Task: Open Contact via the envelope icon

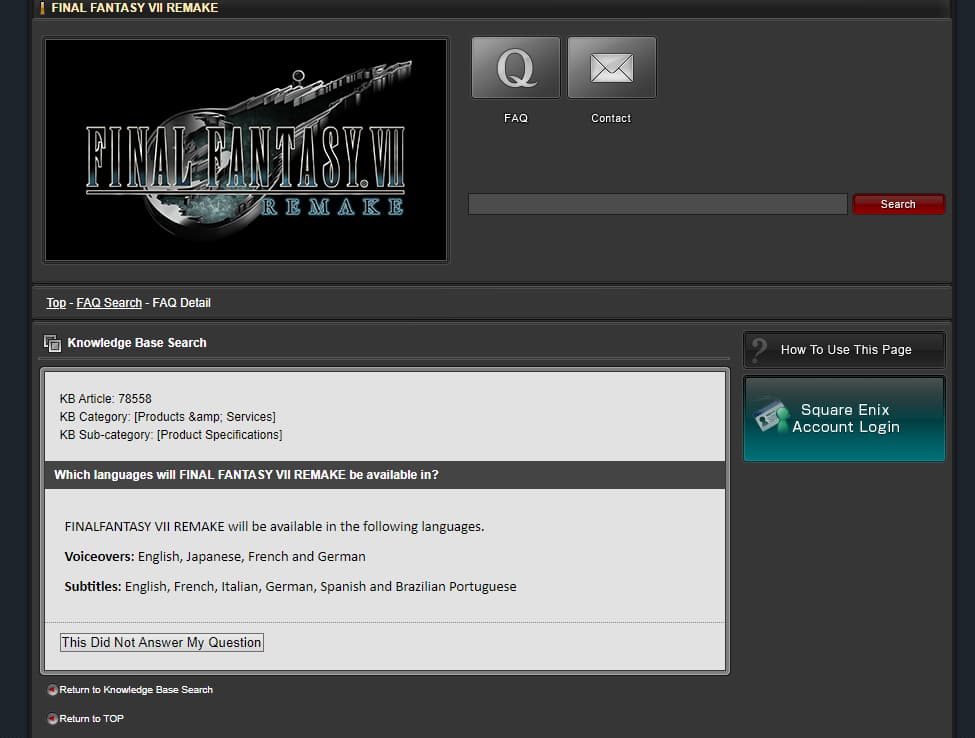Action: [611, 68]
